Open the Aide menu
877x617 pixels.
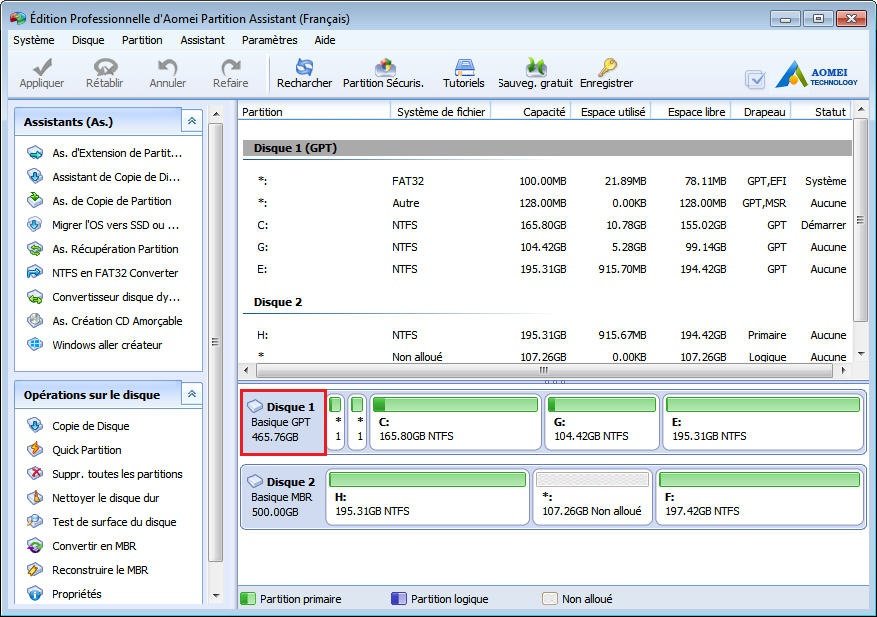324,40
